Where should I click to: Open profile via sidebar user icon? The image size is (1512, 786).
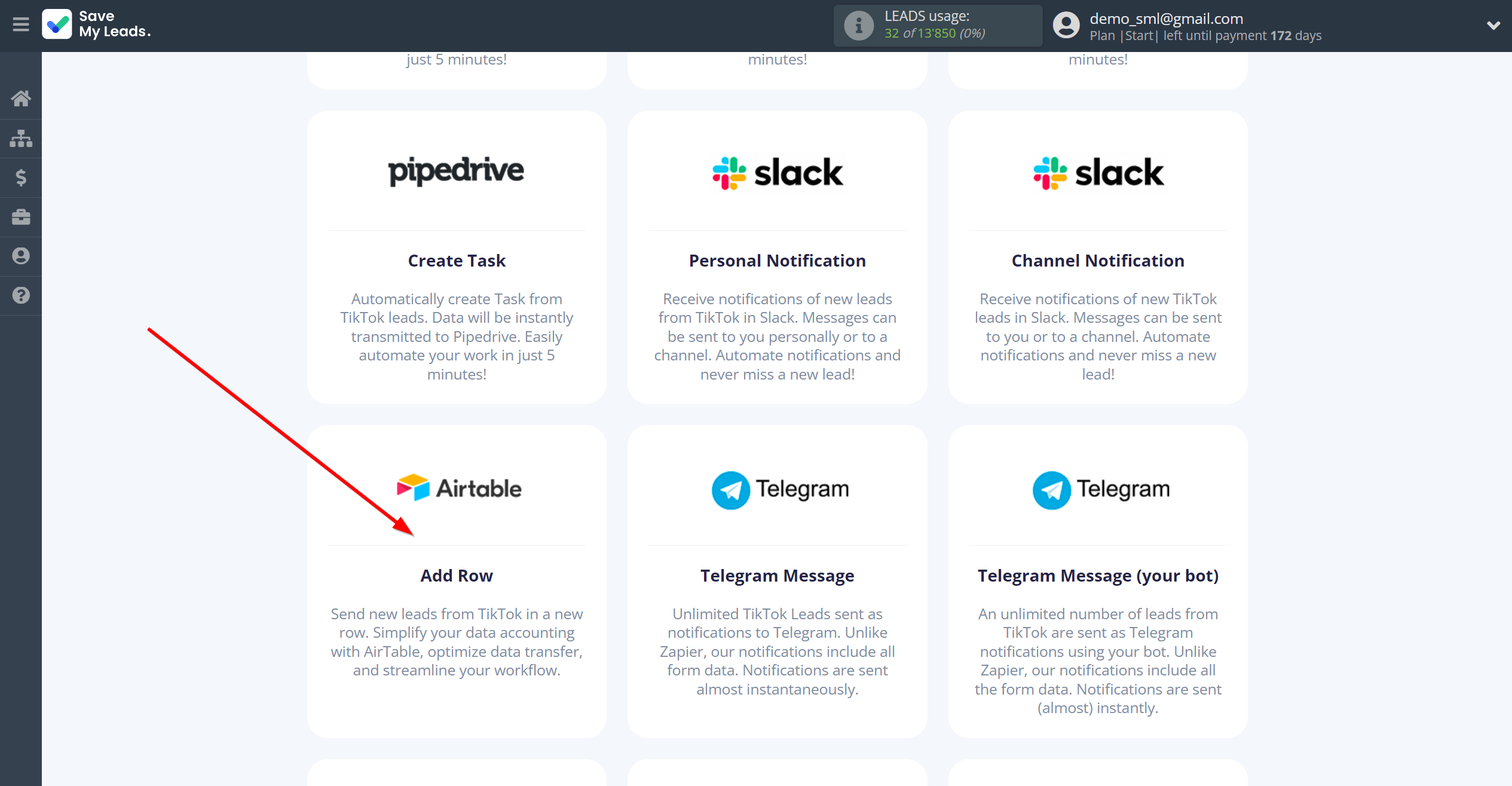tap(21, 256)
